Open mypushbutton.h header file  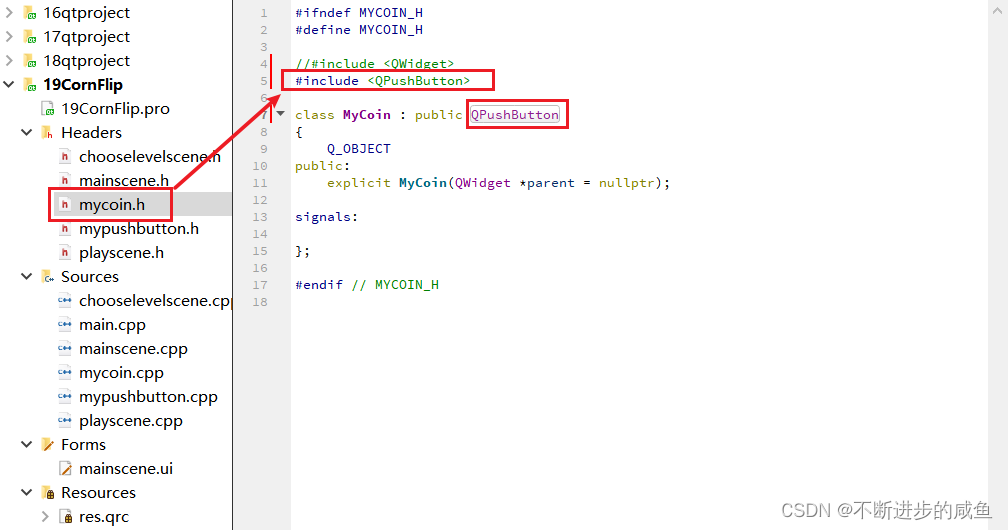[139, 228]
